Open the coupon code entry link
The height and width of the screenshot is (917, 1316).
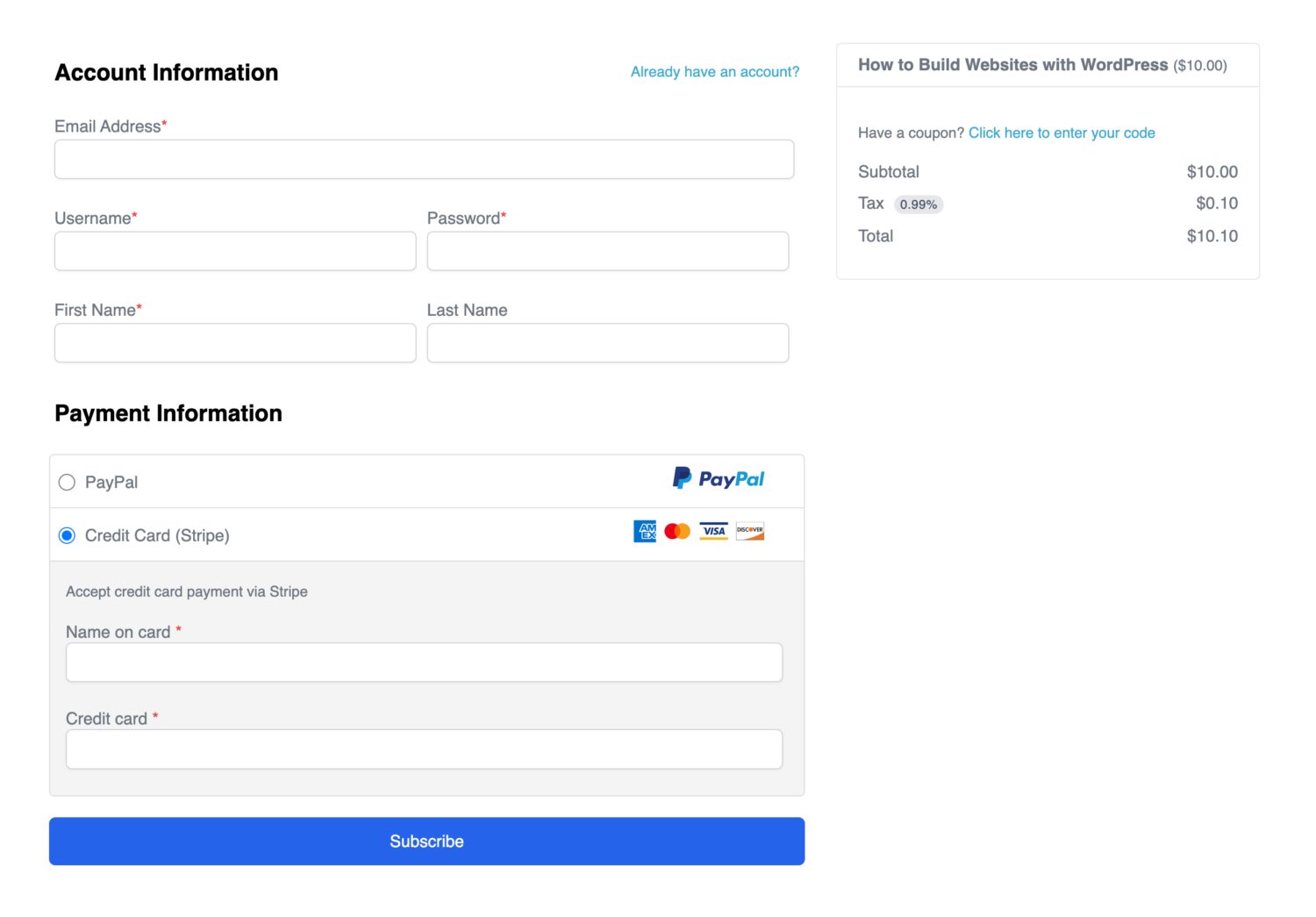tap(1062, 133)
